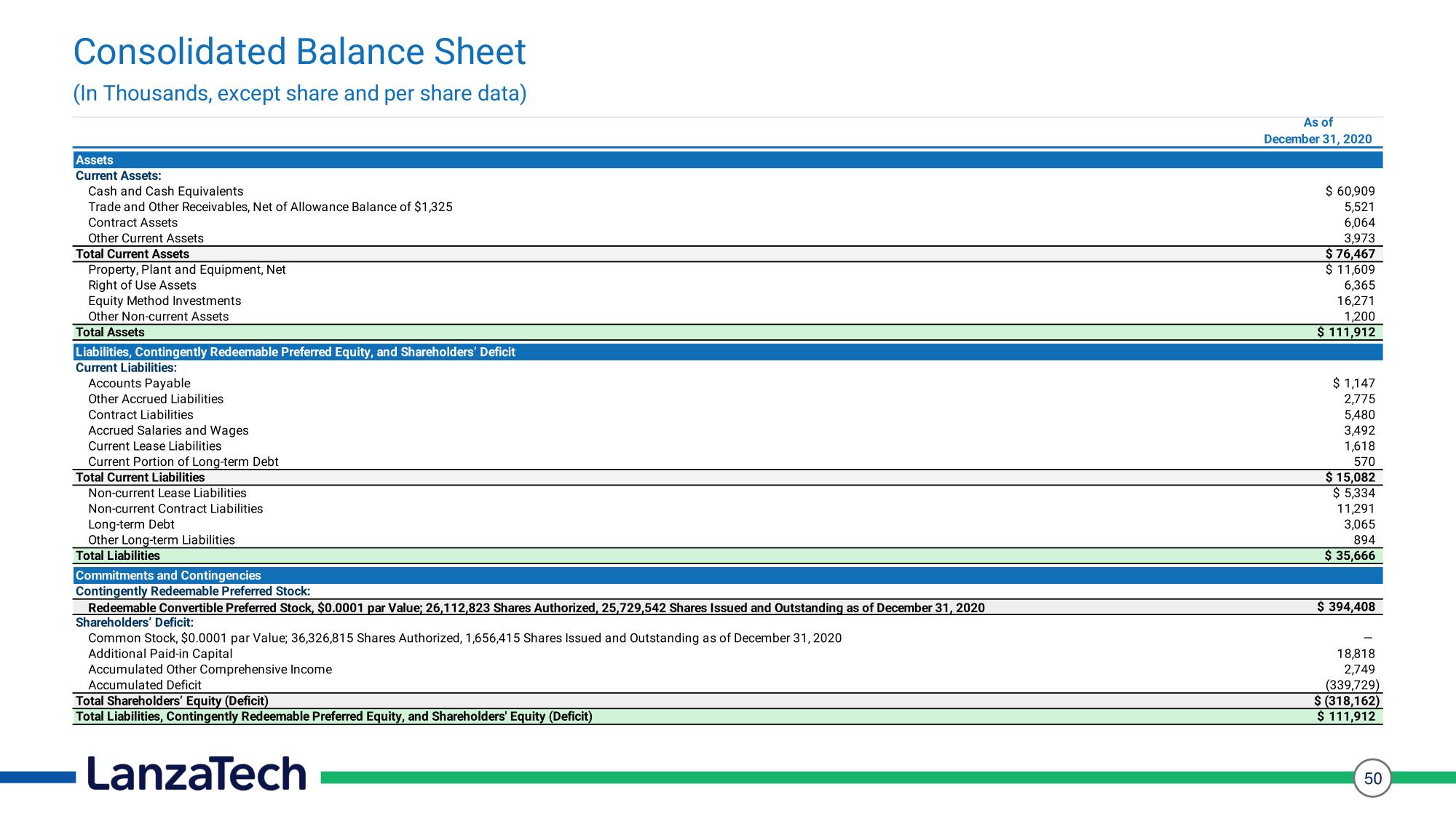
Task: Click the Total Current Liabilities label
Action: (141, 478)
